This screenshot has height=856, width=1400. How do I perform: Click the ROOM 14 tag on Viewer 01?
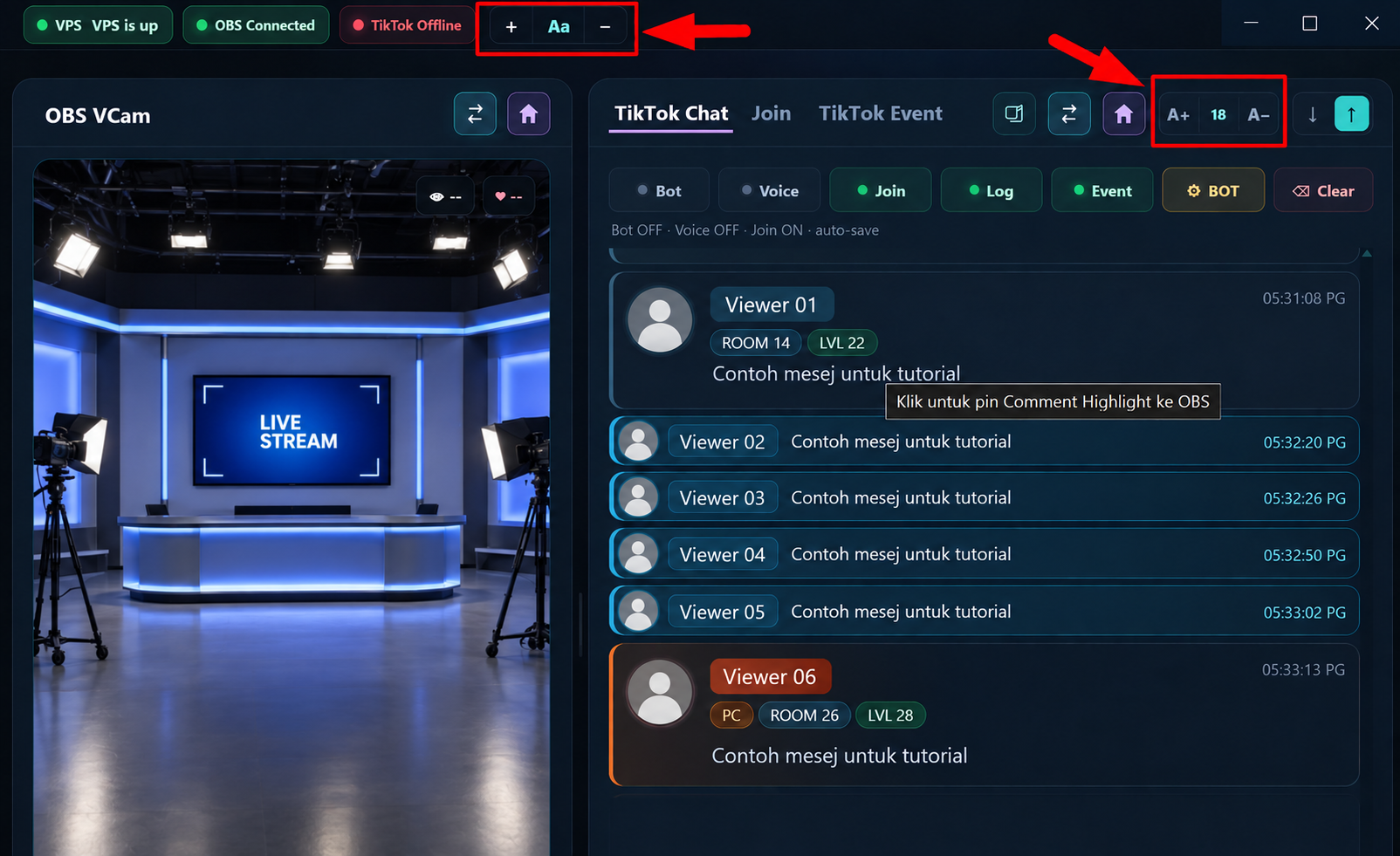coord(756,343)
